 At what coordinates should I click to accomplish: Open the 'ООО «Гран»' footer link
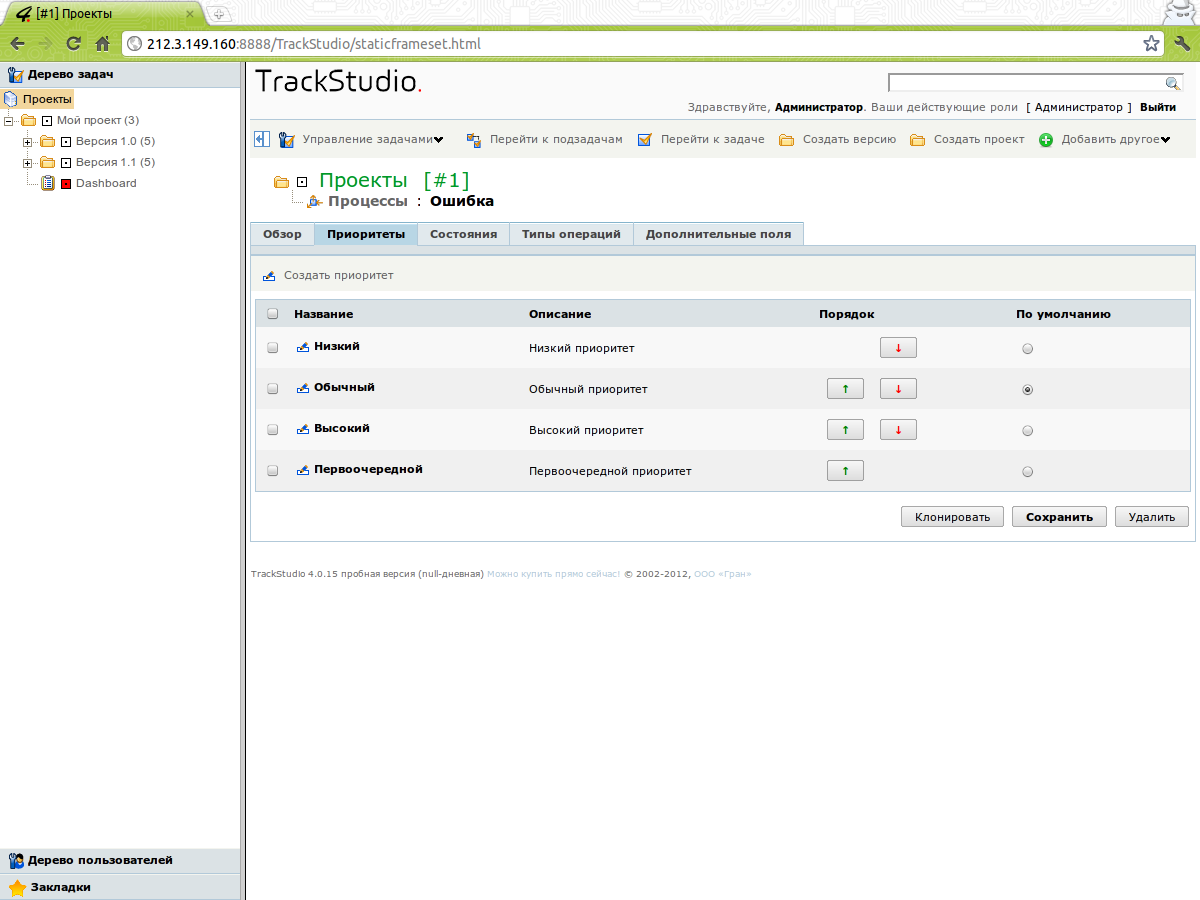pyautogui.click(x=722, y=574)
